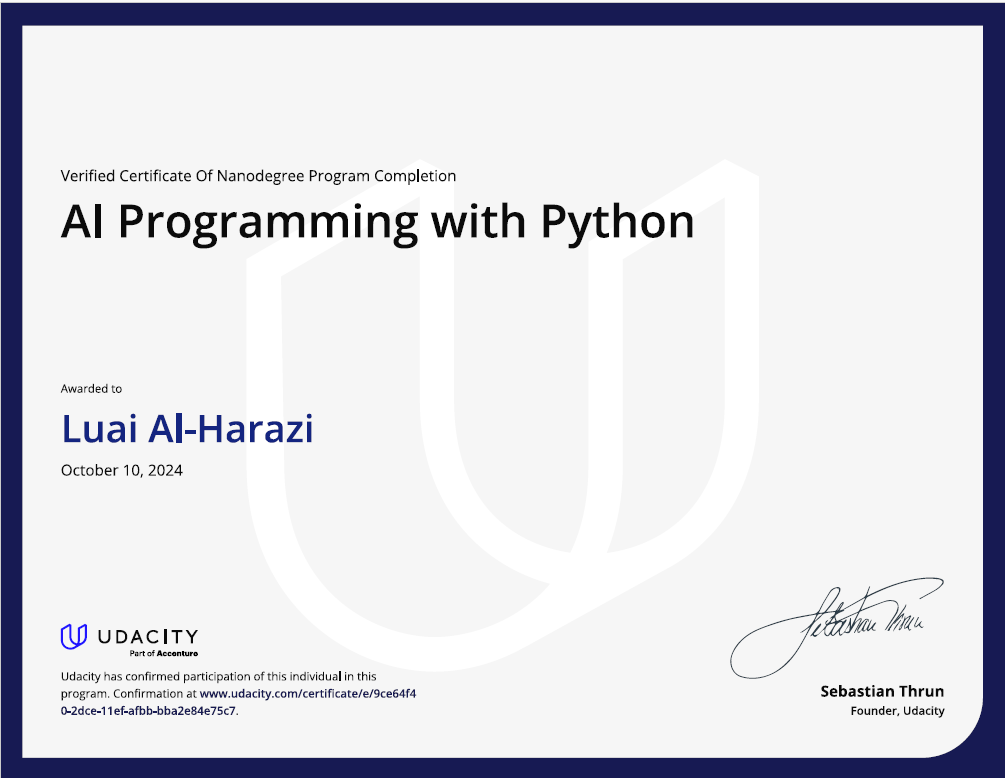The height and width of the screenshot is (778, 1005).
Task: Click the Awarded to label
Action: [89, 388]
